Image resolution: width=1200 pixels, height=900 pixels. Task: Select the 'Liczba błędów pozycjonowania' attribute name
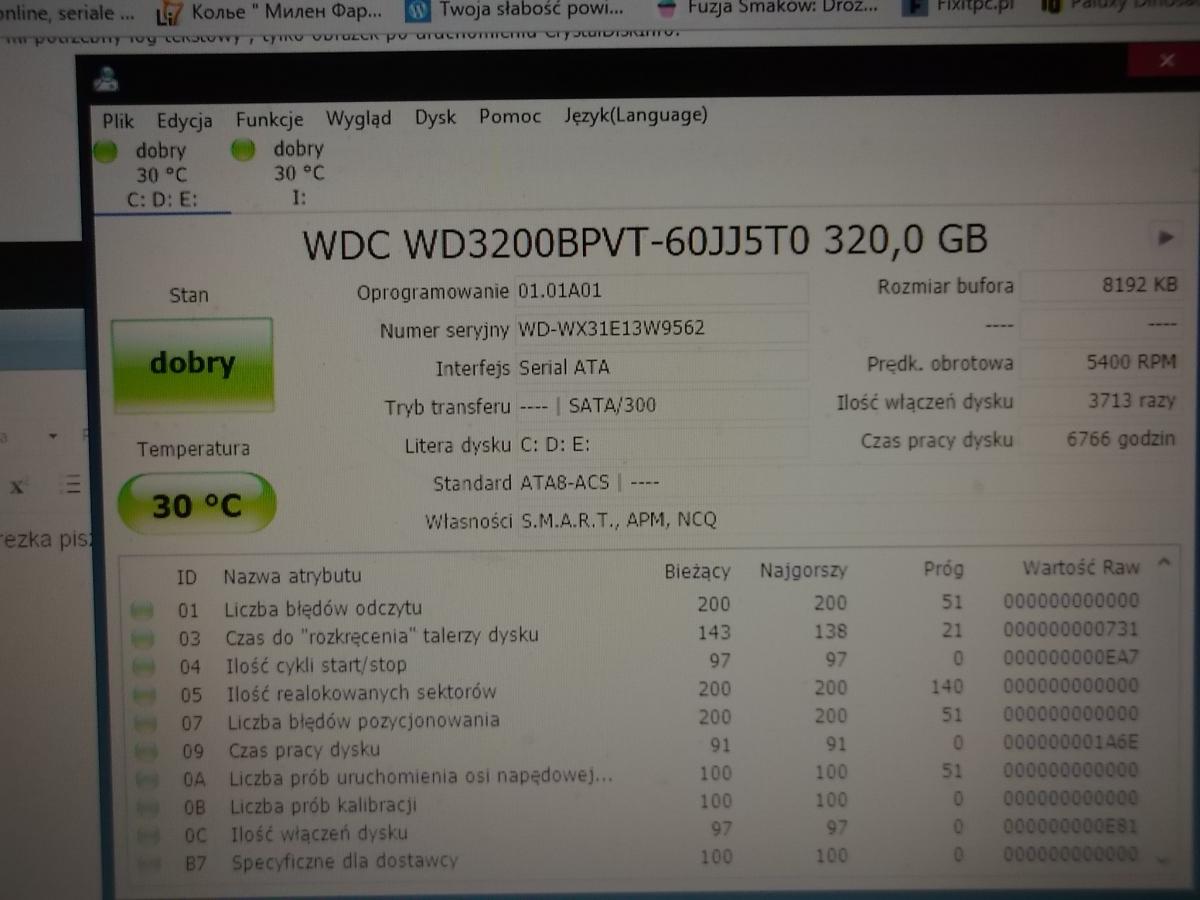click(x=364, y=721)
